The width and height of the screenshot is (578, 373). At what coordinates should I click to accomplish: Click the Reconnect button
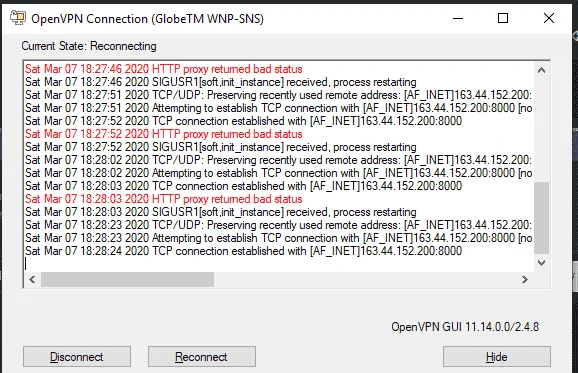point(202,356)
